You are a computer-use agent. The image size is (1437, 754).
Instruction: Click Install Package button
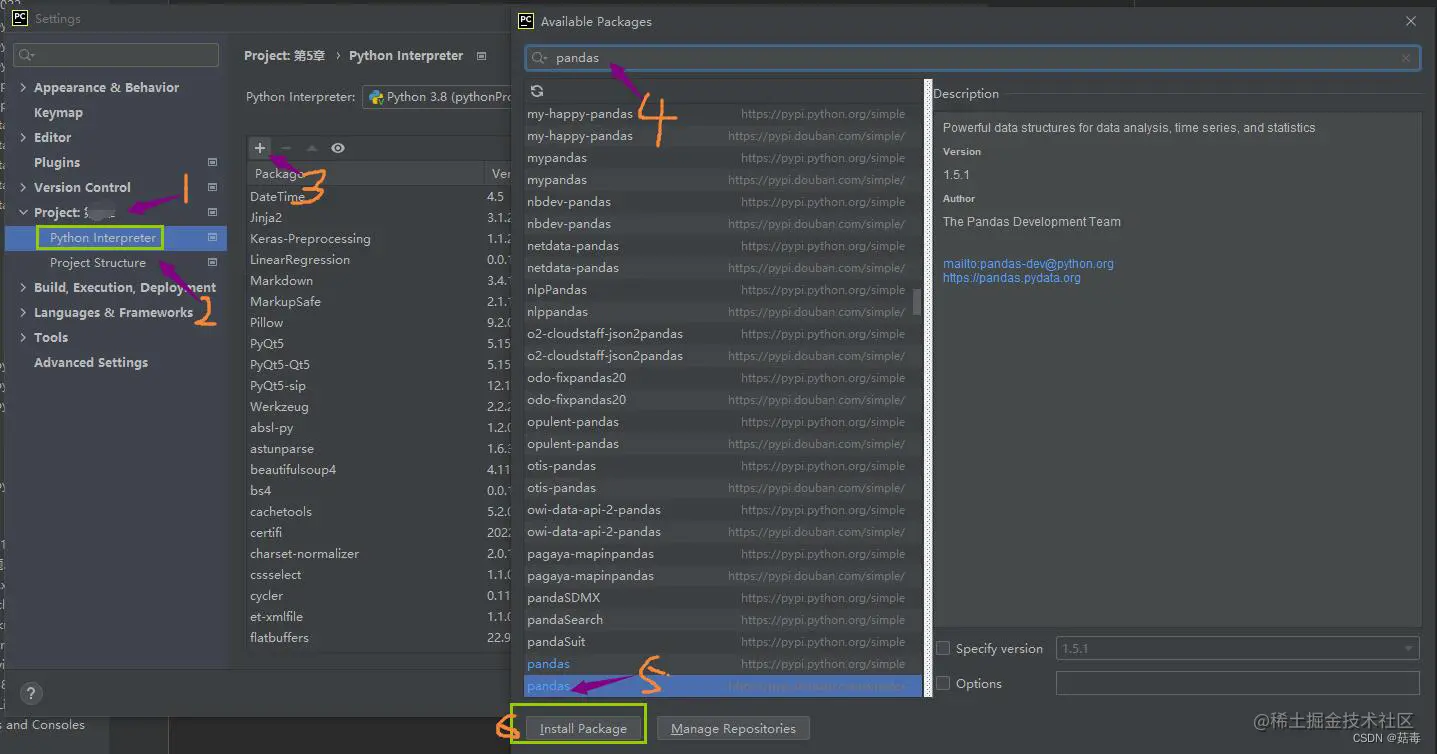[x=583, y=728]
